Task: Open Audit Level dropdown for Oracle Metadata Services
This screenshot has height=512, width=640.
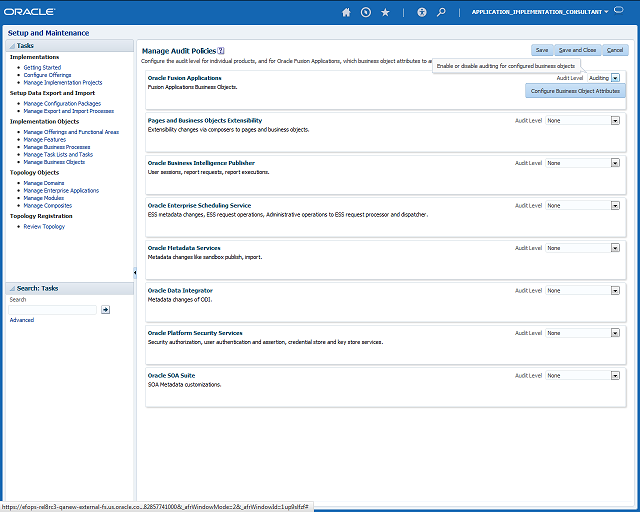Action: tap(616, 248)
